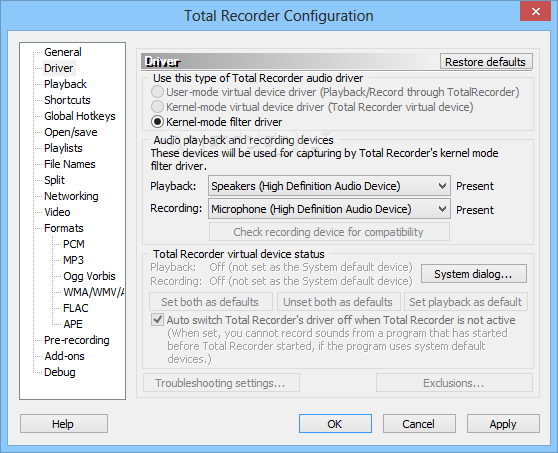The height and width of the screenshot is (453, 558).
Task: Select Add-ons in the tree
Action: [x=64, y=357]
